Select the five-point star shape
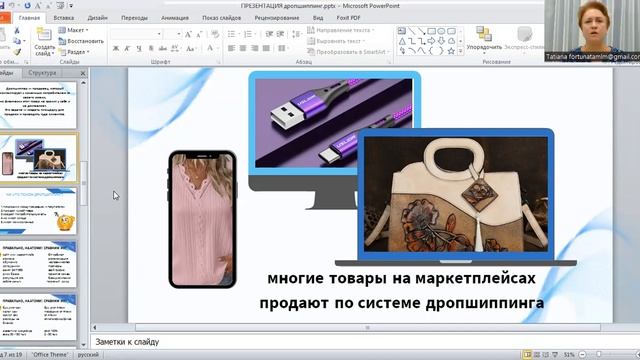Image resolution: width=640 pixels, height=360 pixels. point(451,51)
